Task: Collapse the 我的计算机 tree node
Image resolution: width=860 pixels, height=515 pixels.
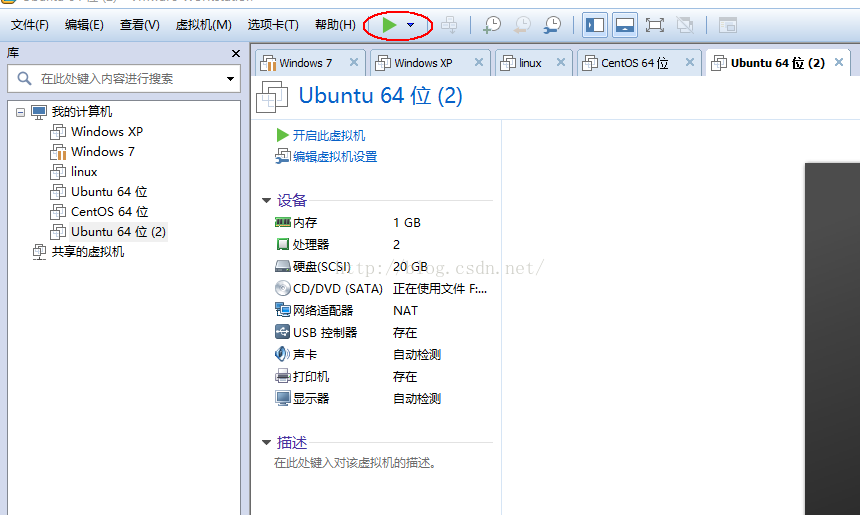Action: click(x=20, y=112)
